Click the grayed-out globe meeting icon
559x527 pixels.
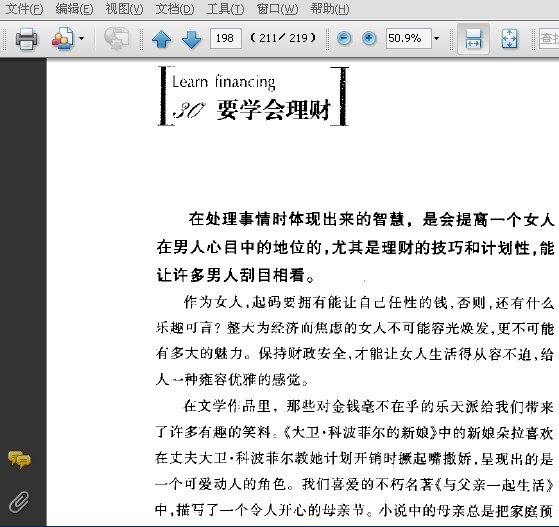(116, 38)
